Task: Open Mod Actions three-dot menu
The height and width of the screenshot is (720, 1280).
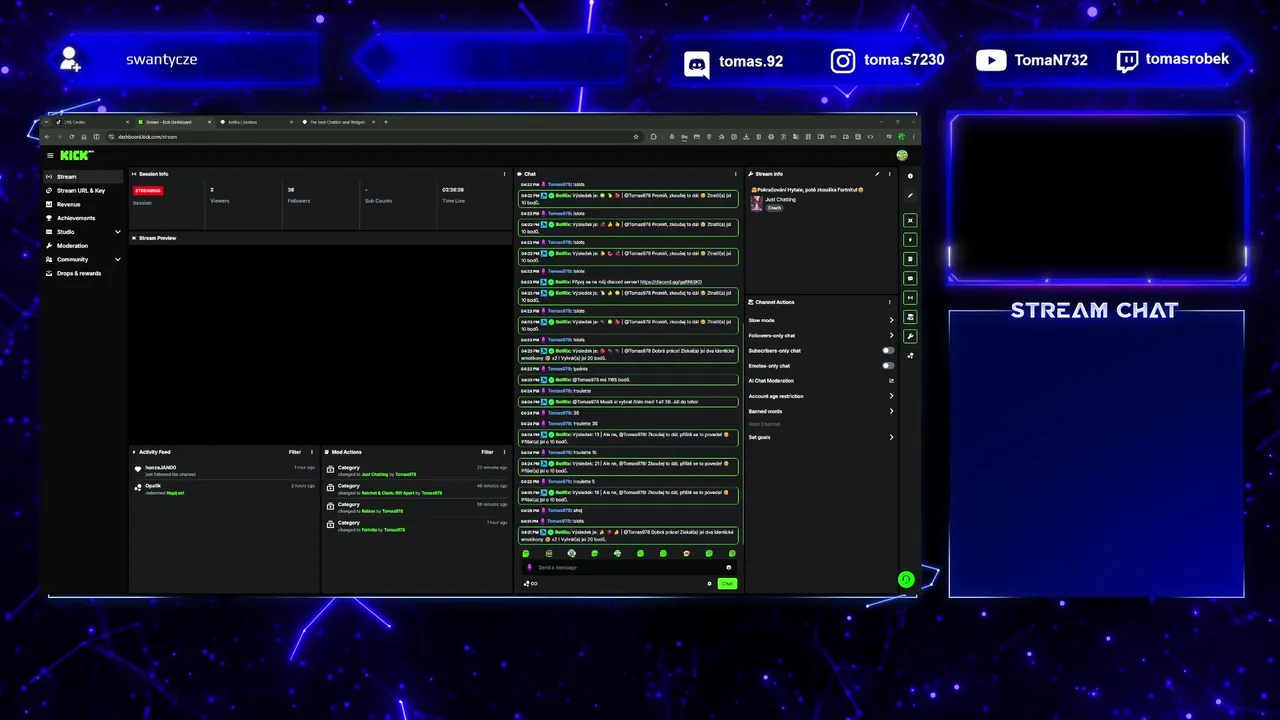Action: pos(505,452)
